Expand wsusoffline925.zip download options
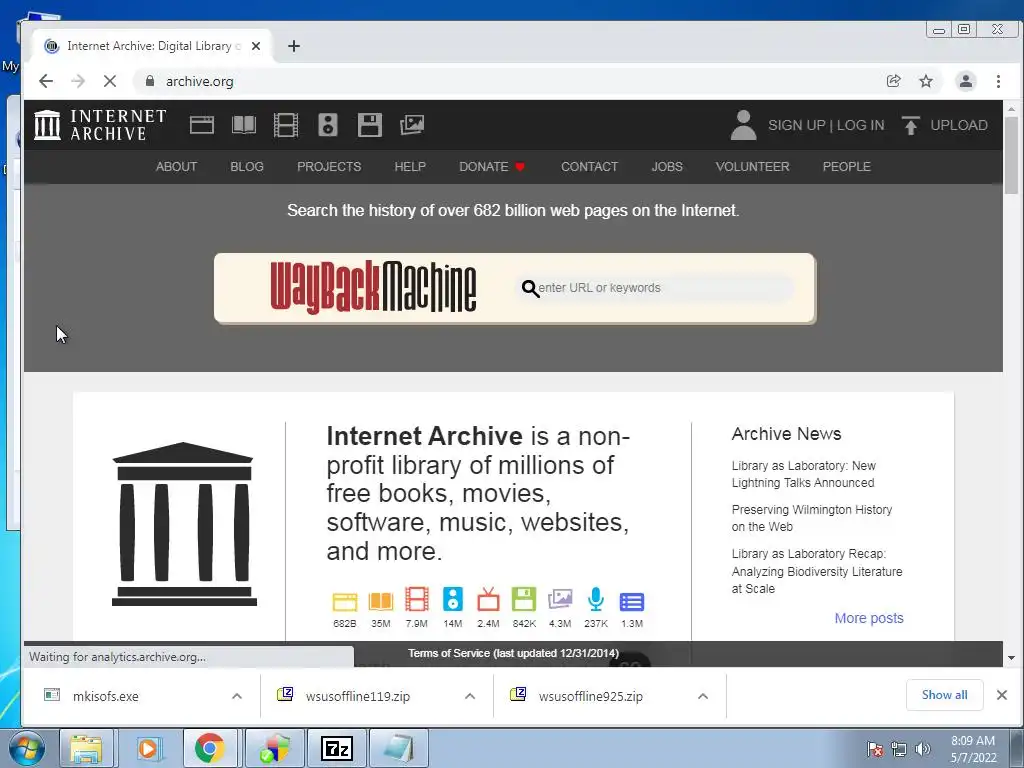 tap(703, 696)
